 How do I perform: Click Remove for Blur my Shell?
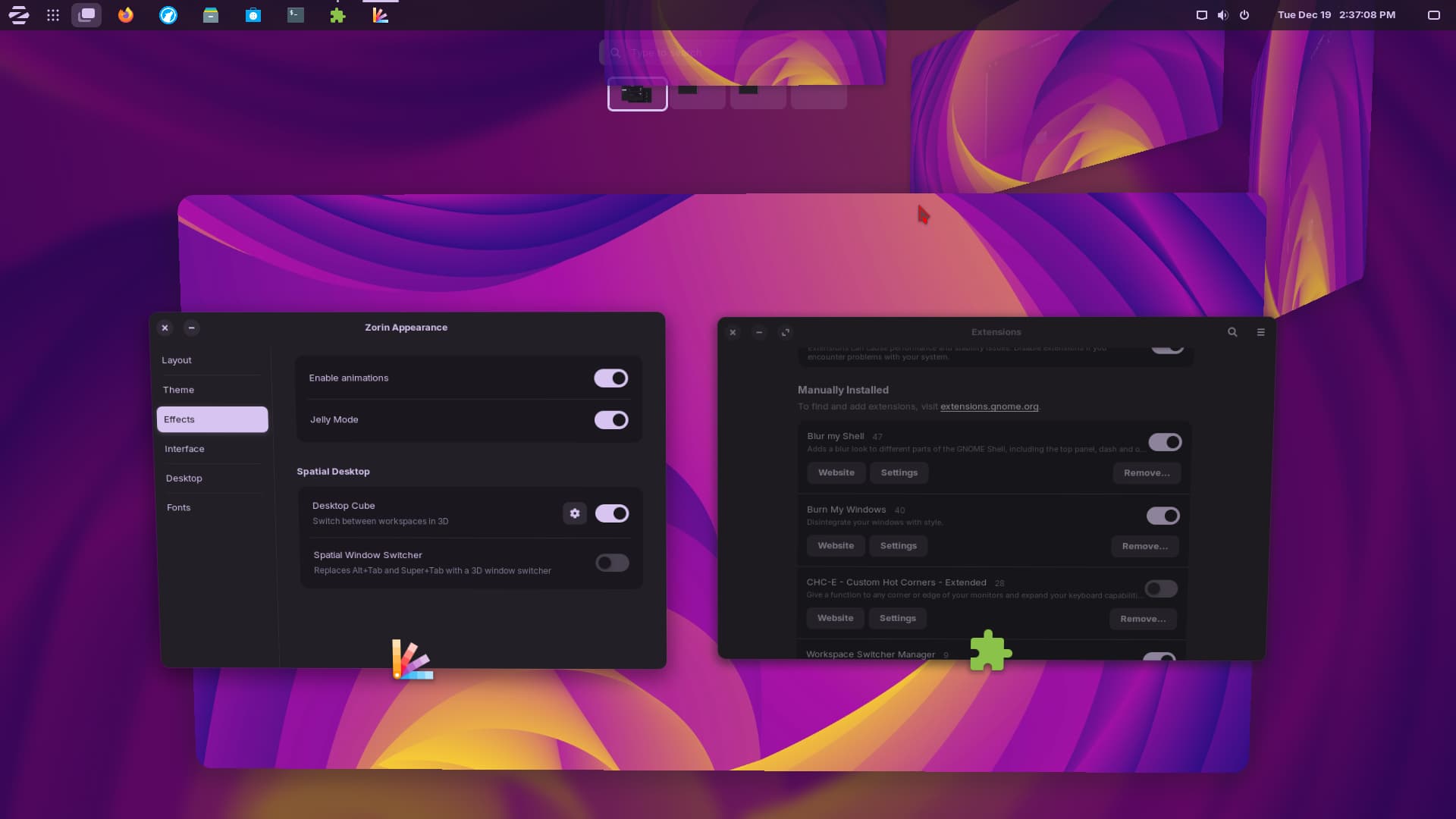point(1147,472)
